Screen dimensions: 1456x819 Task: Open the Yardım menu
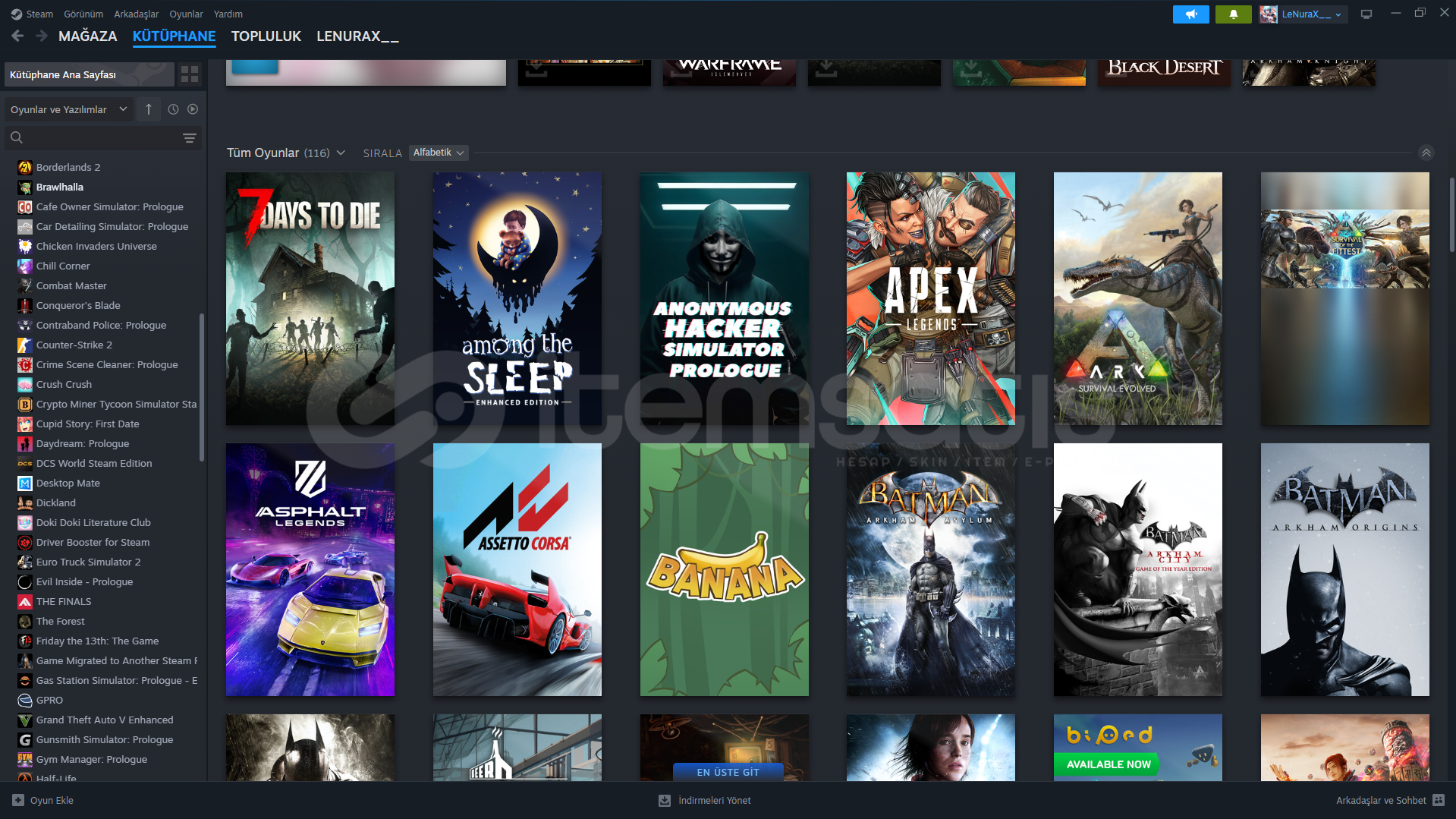point(228,14)
